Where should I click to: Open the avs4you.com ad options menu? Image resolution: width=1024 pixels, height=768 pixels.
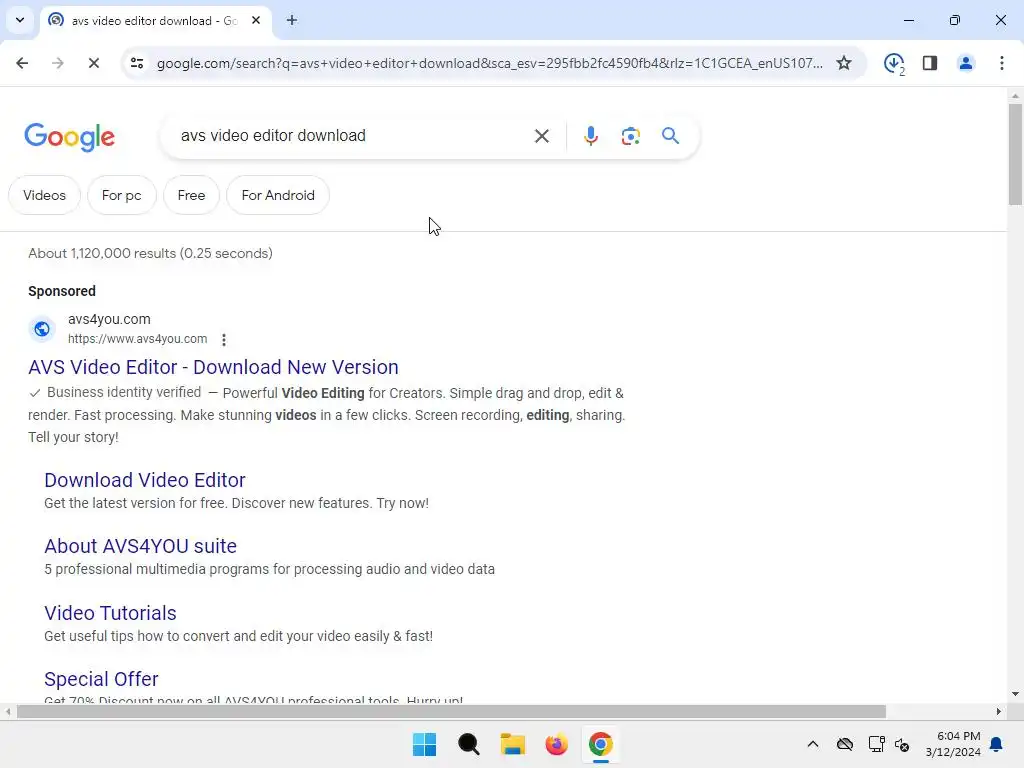[x=224, y=340]
